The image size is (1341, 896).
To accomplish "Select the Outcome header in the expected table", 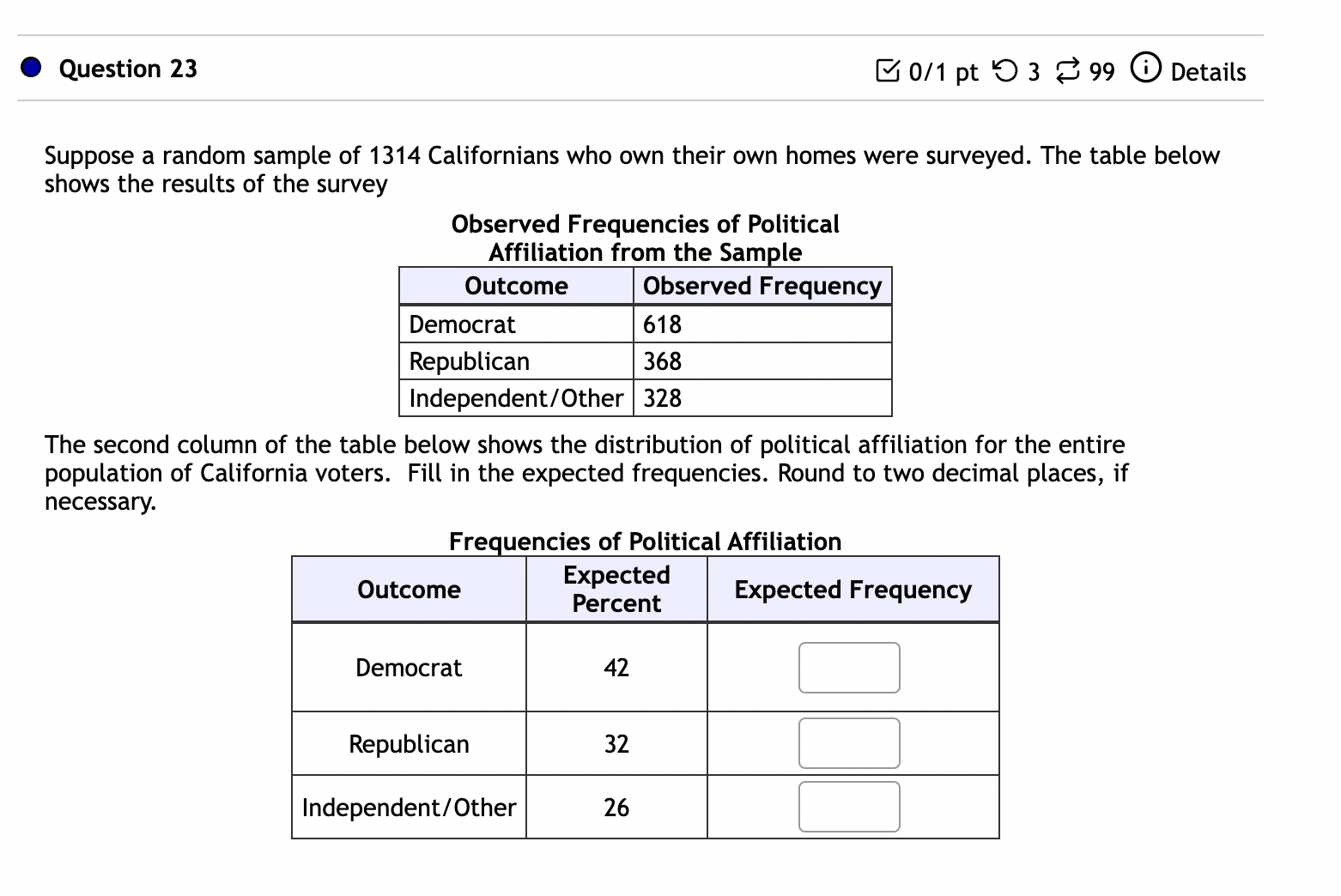I will click(x=408, y=590).
